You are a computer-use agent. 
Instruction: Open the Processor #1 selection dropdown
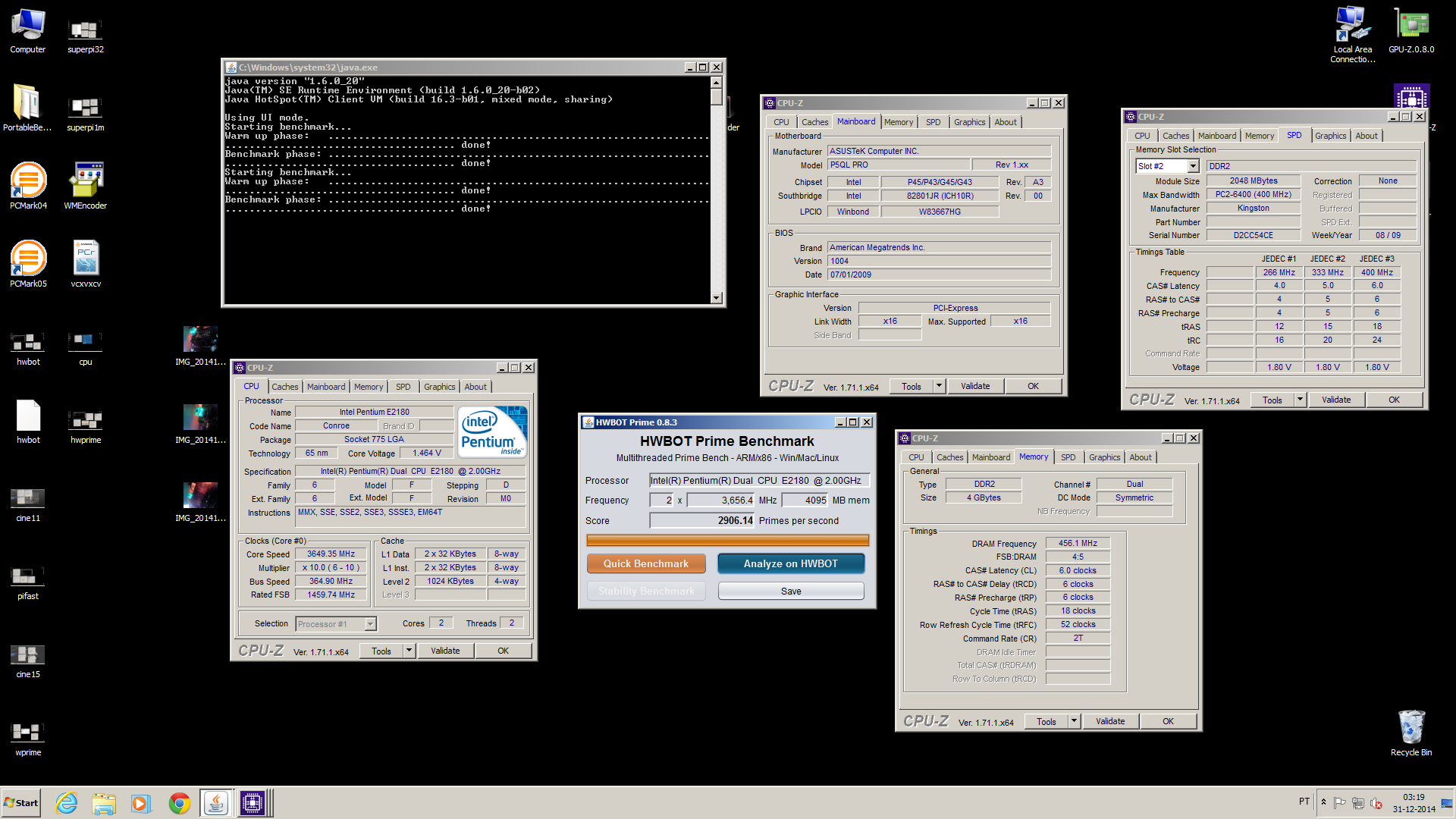coord(370,624)
